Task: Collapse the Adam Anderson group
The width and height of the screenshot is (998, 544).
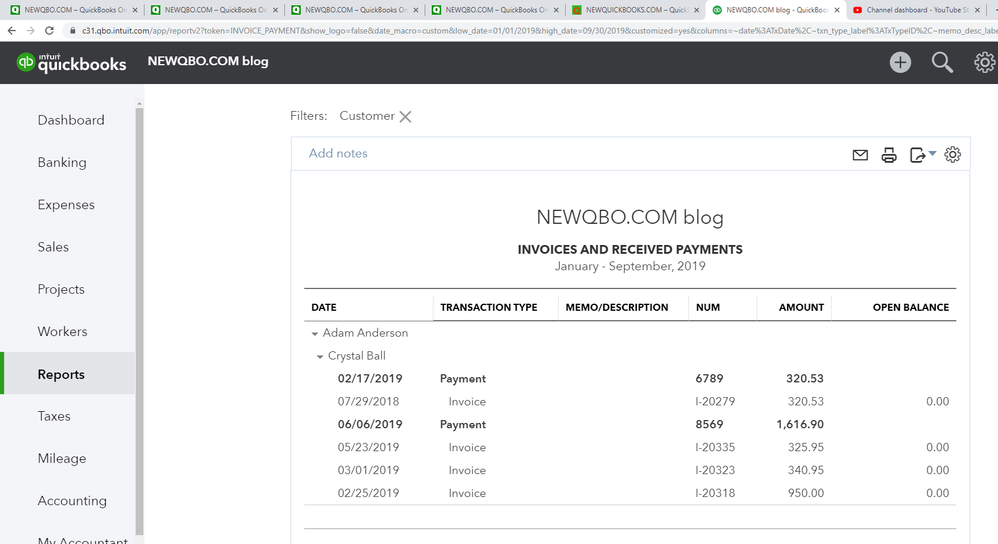Action: [x=314, y=333]
